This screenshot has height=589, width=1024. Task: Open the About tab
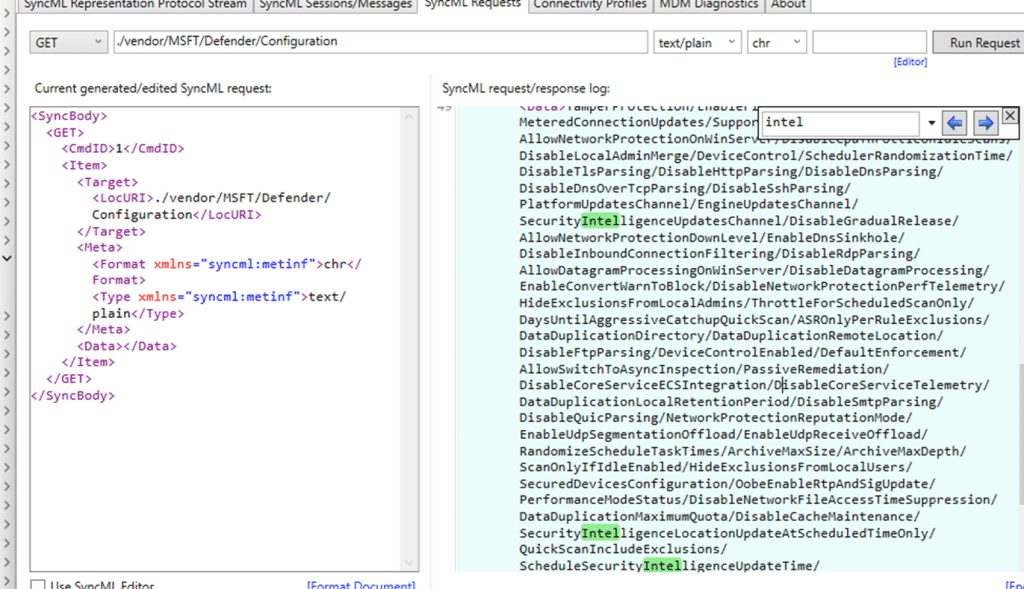pyautogui.click(x=788, y=5)
